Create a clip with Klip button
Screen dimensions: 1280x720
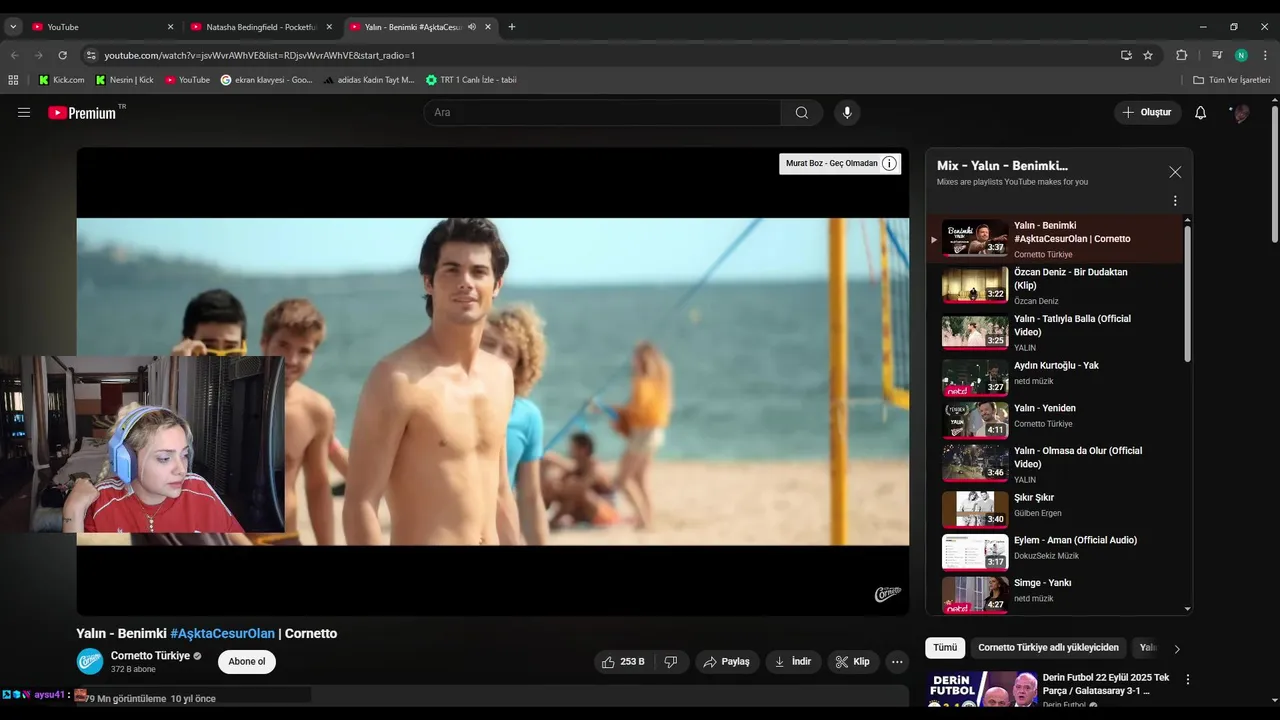[x=853, y=662]
